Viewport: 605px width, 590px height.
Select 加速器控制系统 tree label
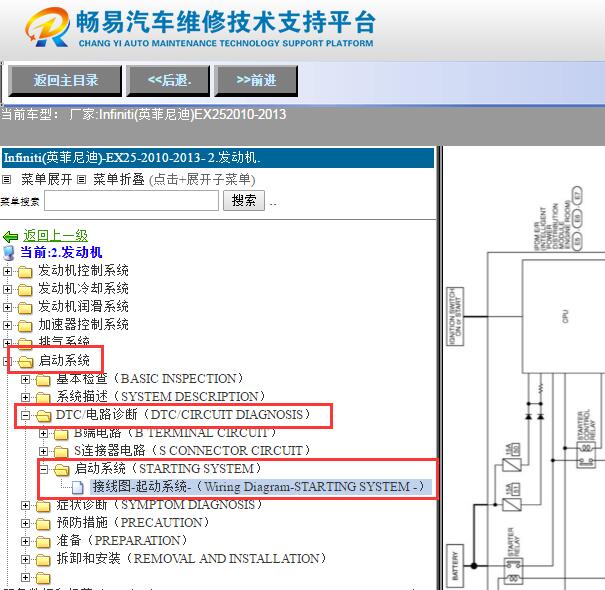[x=83, y=325]
